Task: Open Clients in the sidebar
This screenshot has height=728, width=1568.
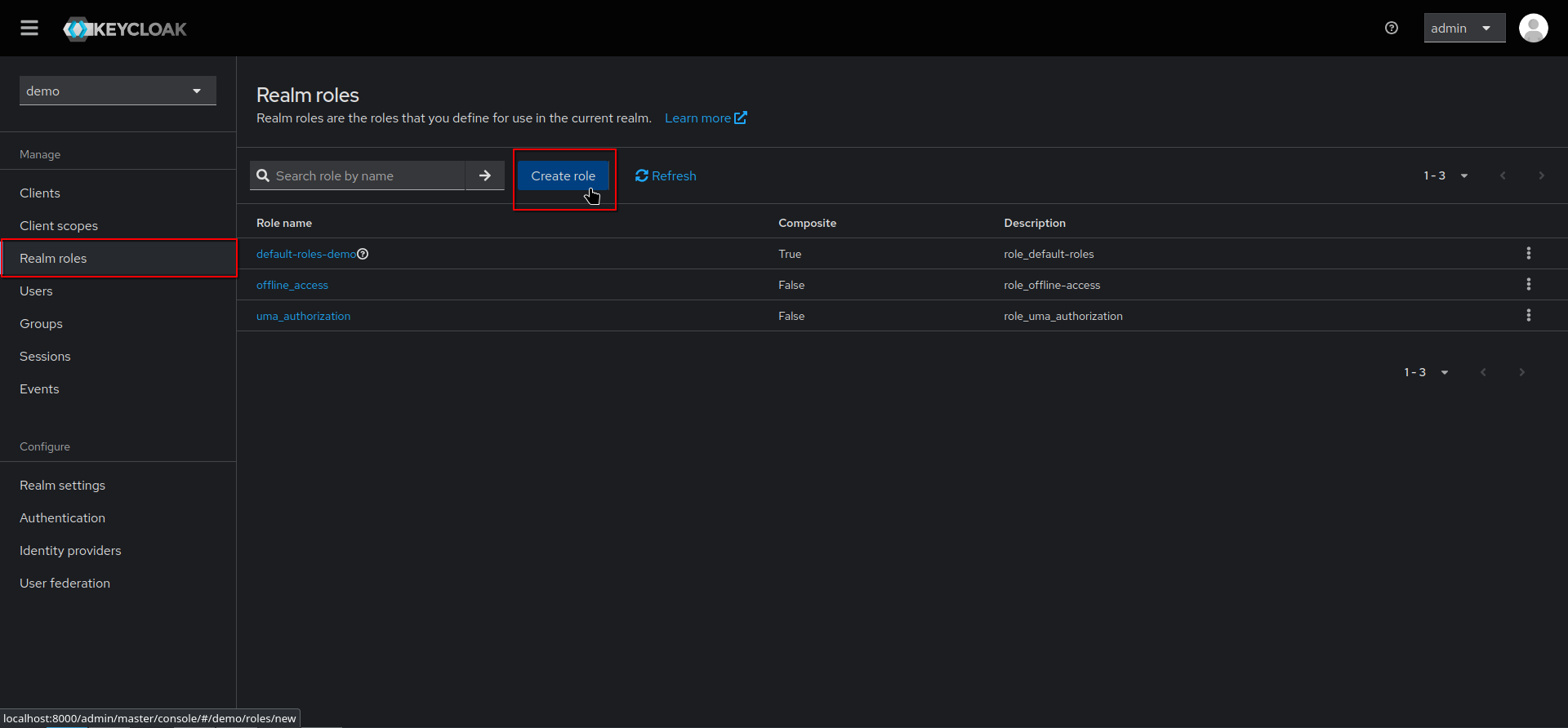Action: (x=118, y=193)
